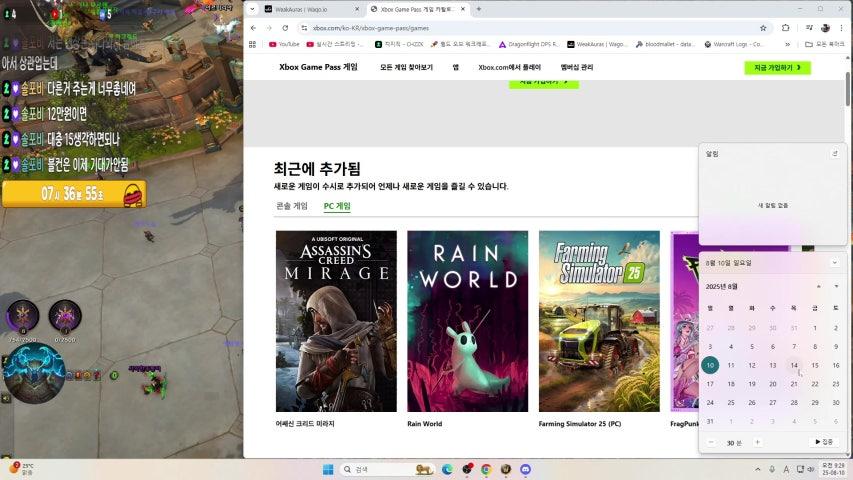Close the Xbox Game Pass tab
Image resolution: width=853 pixels, height=480 pixels.
click(463, 9)
